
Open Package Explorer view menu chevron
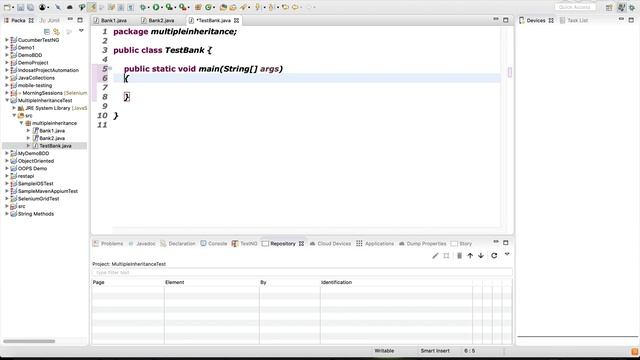pyautogui.click(x=81, y=31)
